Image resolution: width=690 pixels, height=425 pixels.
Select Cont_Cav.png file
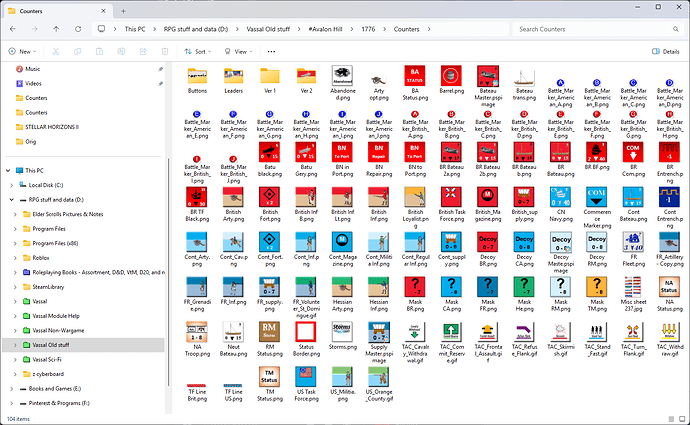click(234, 249)
